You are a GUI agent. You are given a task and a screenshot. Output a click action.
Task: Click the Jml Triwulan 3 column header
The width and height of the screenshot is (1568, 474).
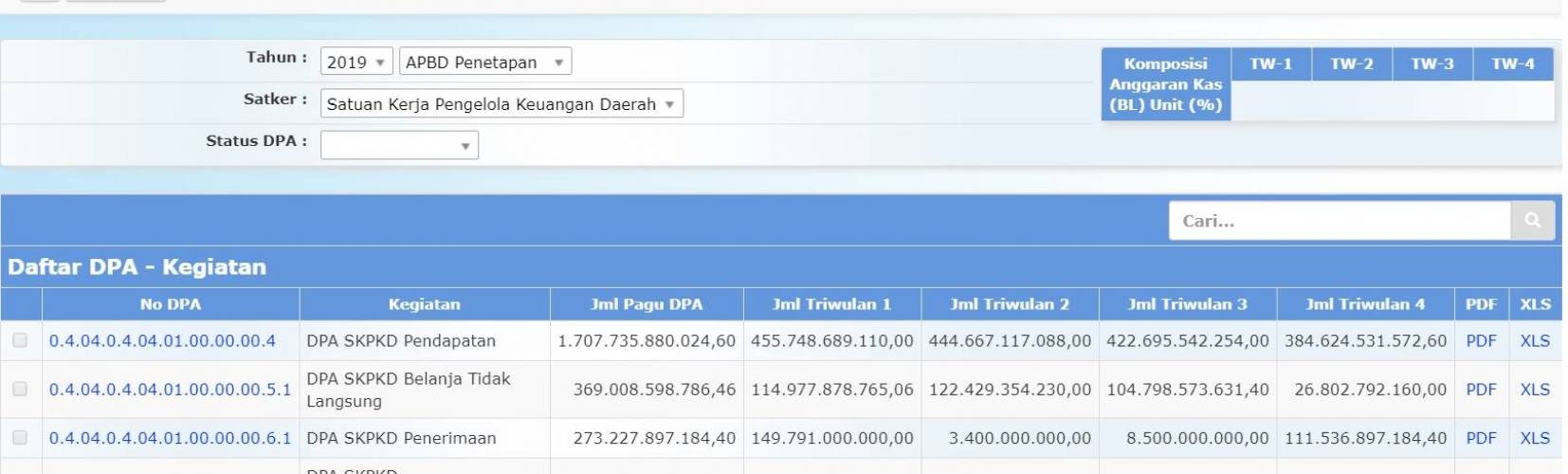click(x=1188, y=304)
